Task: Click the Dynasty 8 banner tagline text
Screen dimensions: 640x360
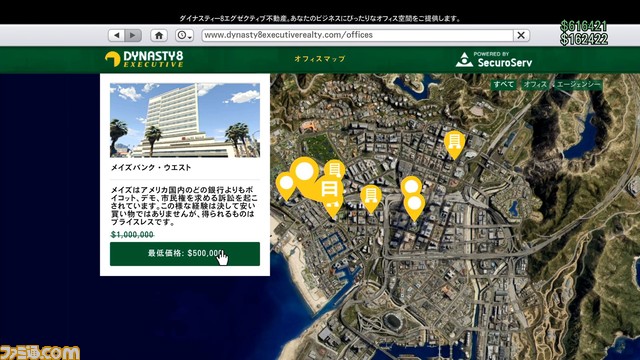Action: (x=320, y=19)
